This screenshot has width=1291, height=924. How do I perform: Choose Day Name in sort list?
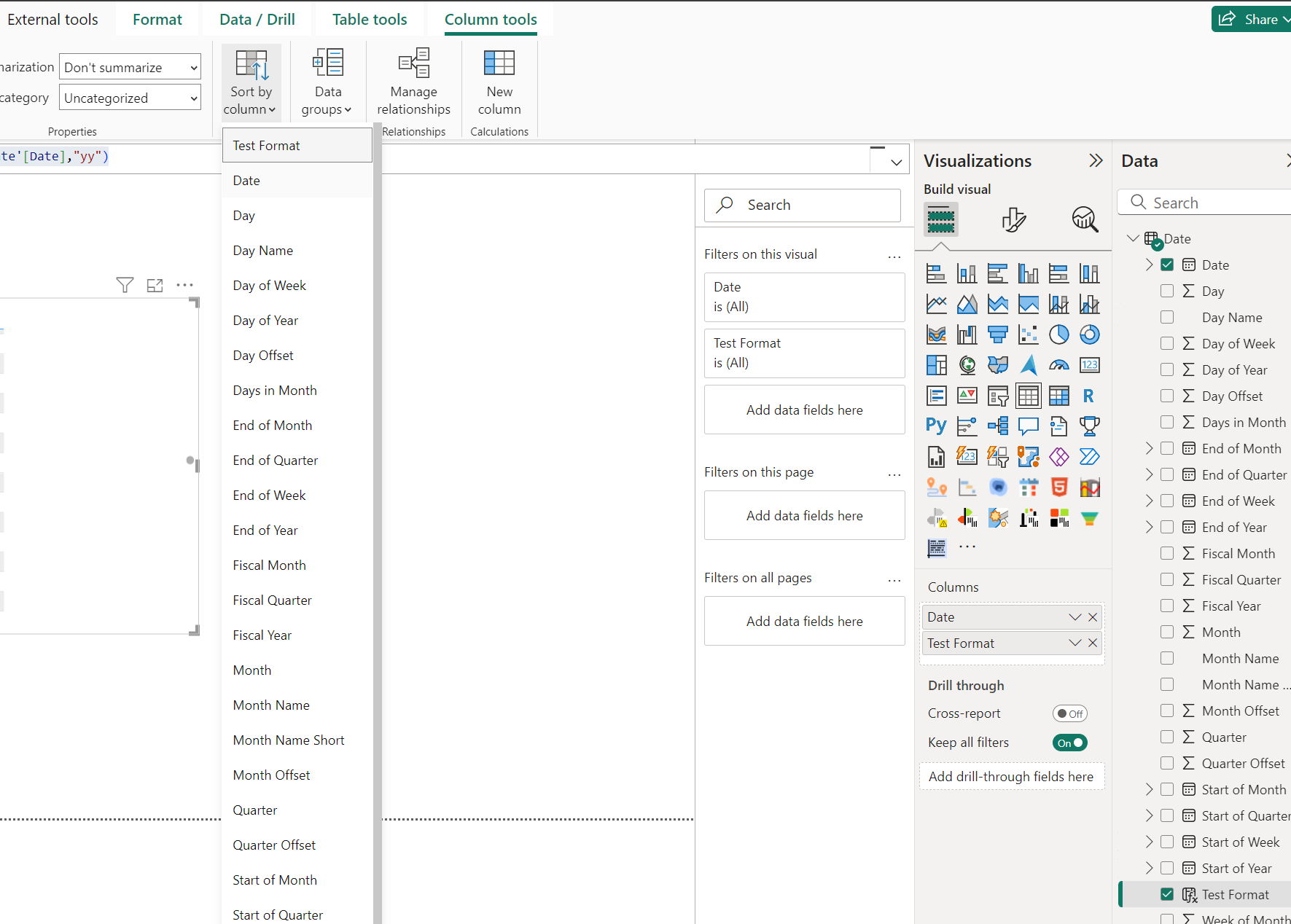coord(297,251)
